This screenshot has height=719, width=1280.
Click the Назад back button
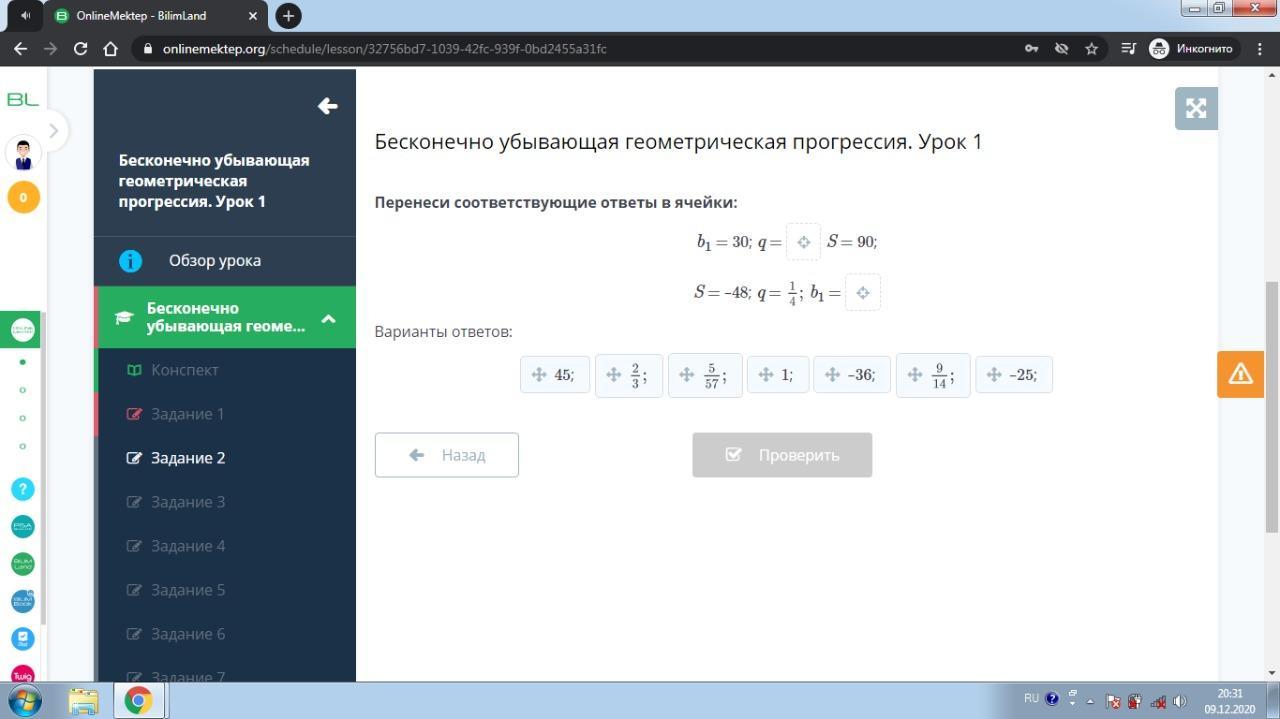click(447, 455)
